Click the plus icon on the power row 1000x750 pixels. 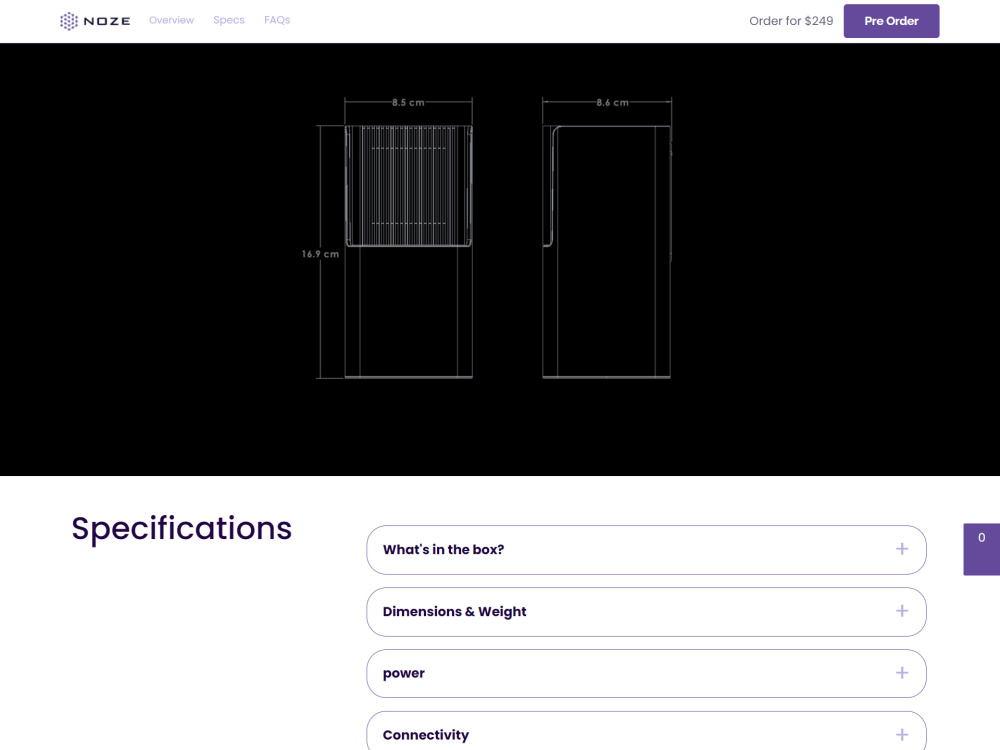[902, 673]
